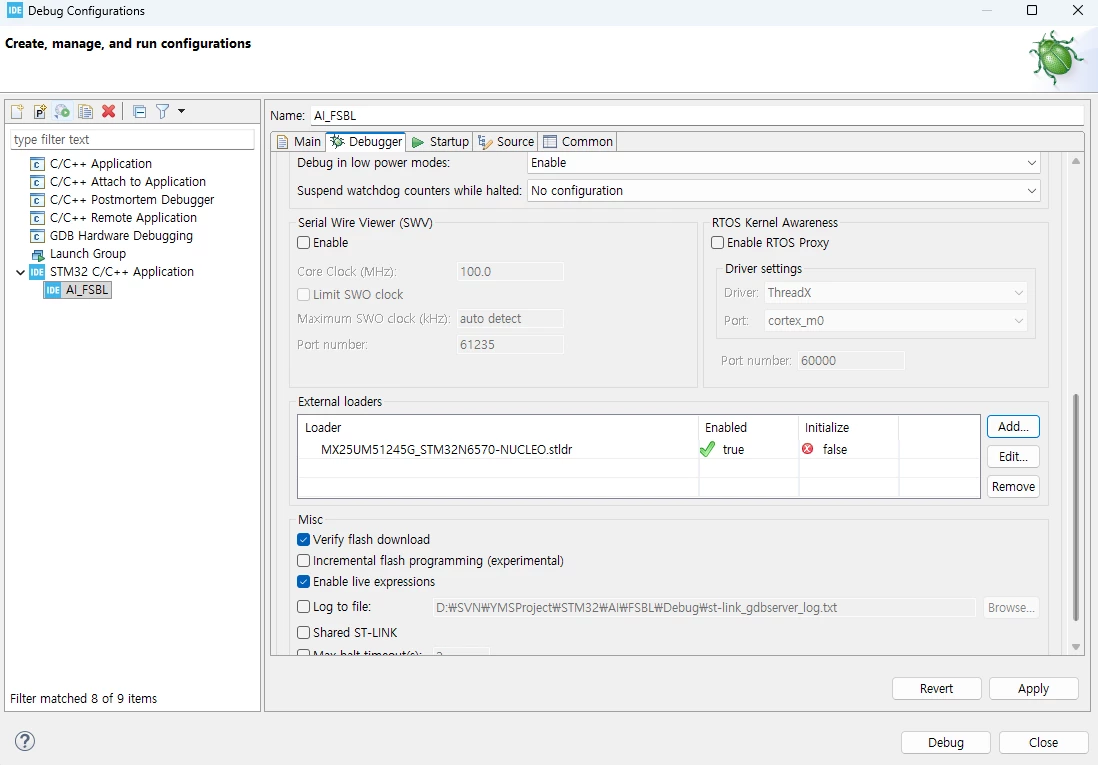1098x765 pixels.
Task: Click the Export launch configuration icon
Action: point(62,111)
